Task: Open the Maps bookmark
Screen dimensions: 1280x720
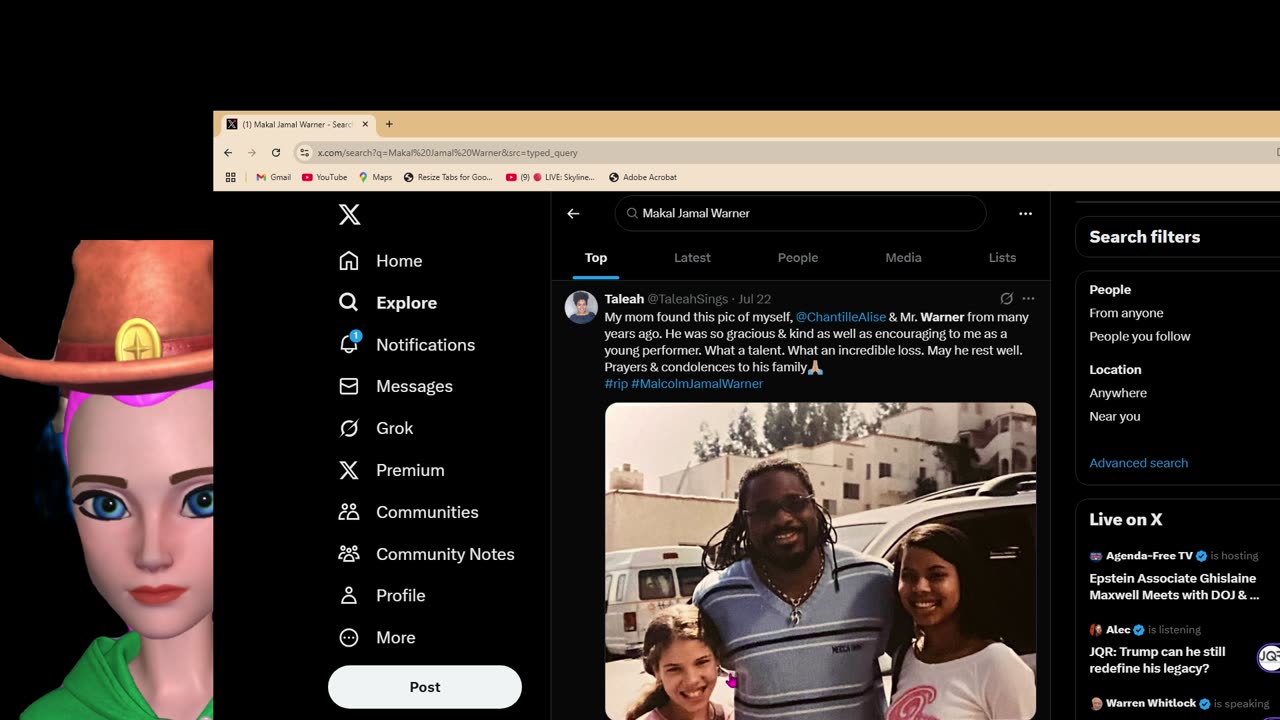Action: click(x=375, y=177)
